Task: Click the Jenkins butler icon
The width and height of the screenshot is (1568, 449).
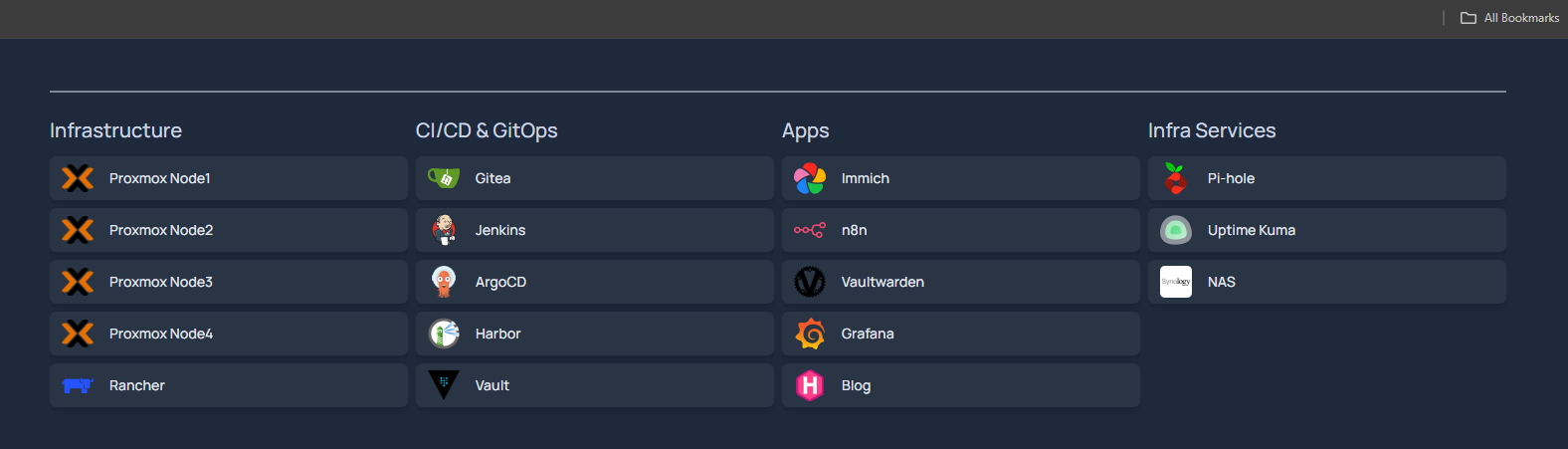Action: click(444, 230)
